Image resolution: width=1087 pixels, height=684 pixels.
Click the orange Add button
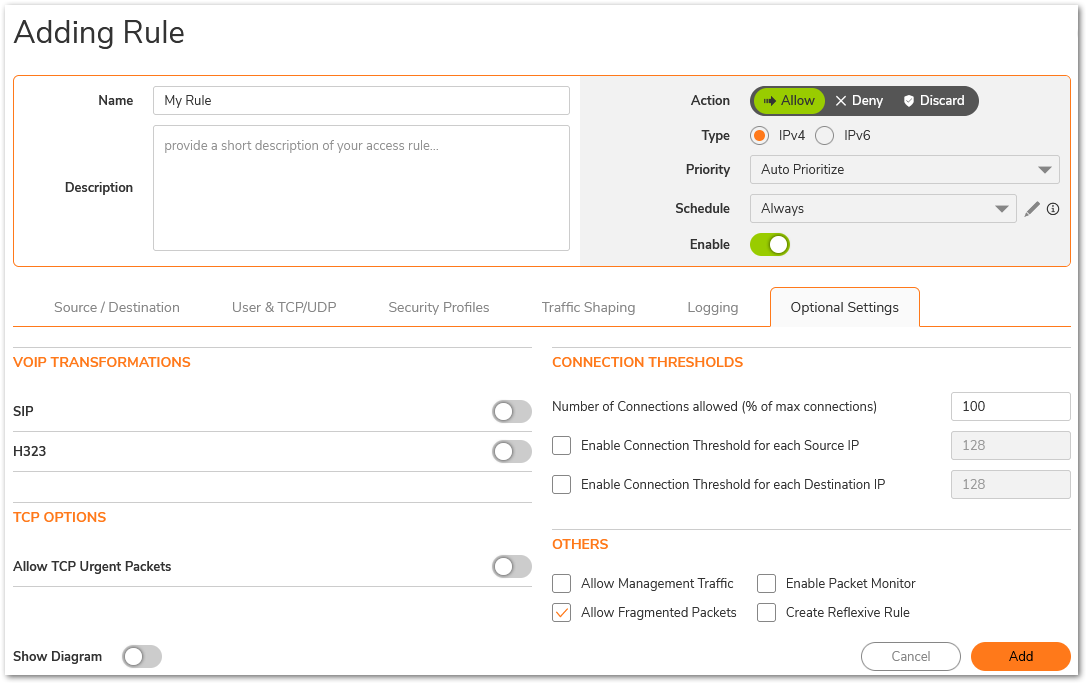click(1020, 656)
